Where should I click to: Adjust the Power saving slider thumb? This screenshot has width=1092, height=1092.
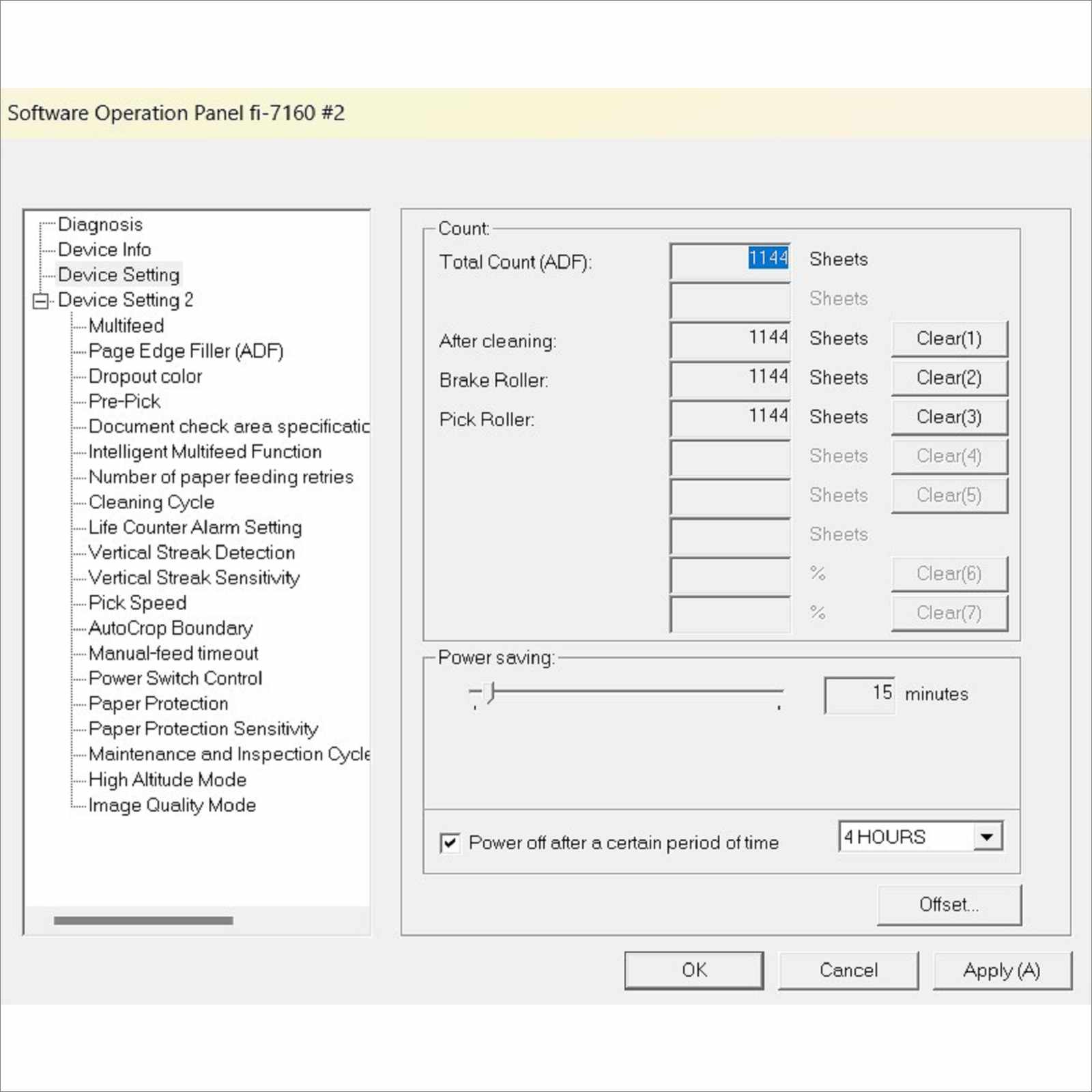click(x=490, y=692)
